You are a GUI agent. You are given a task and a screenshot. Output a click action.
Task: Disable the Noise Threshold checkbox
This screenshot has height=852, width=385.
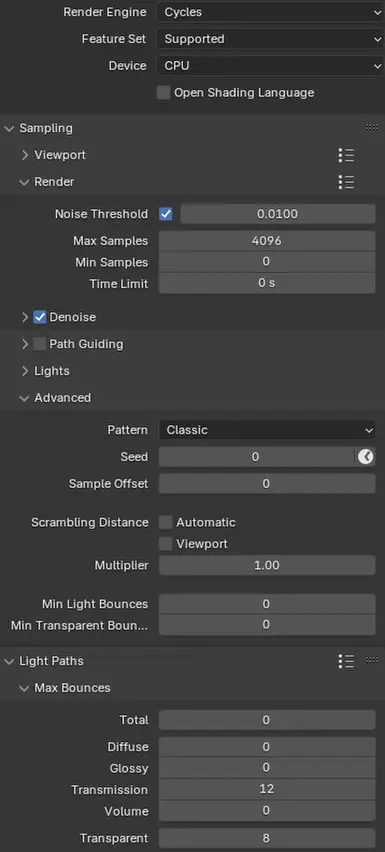click(x=166, y=214)
